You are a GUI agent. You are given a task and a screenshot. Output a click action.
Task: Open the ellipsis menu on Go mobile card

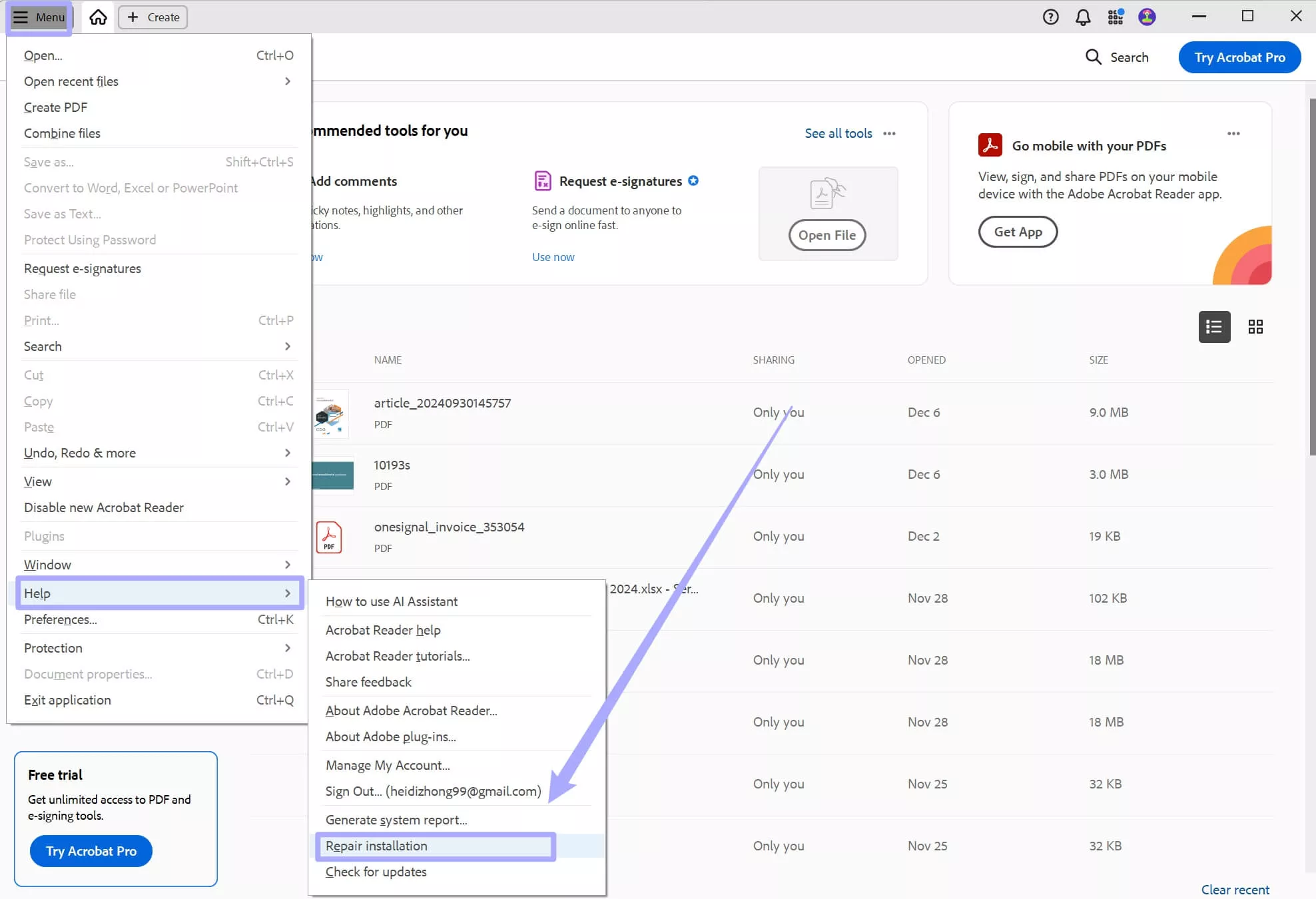[x=1233, y=133]
